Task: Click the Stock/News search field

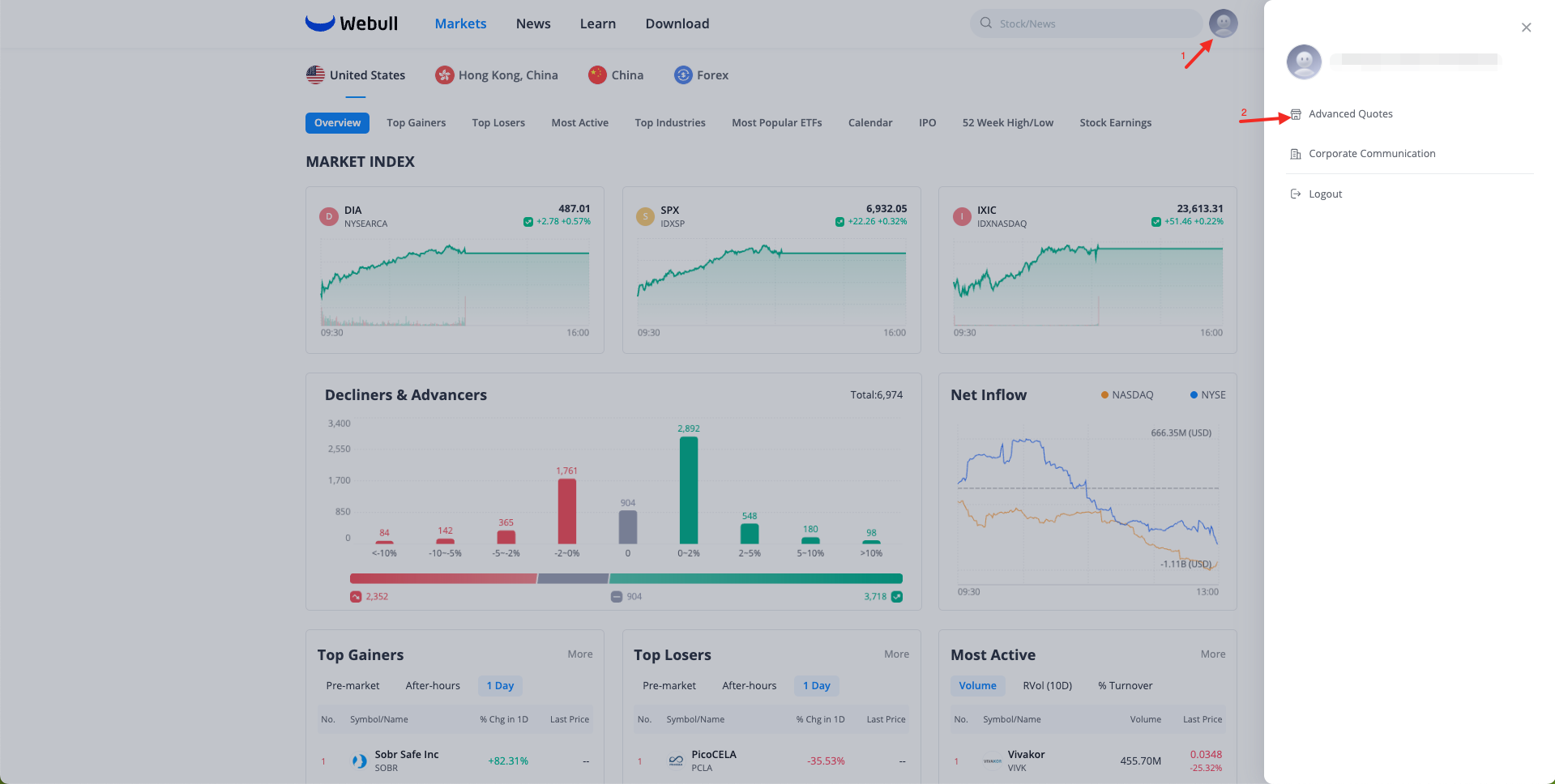Action: (x=1090, y=24)
